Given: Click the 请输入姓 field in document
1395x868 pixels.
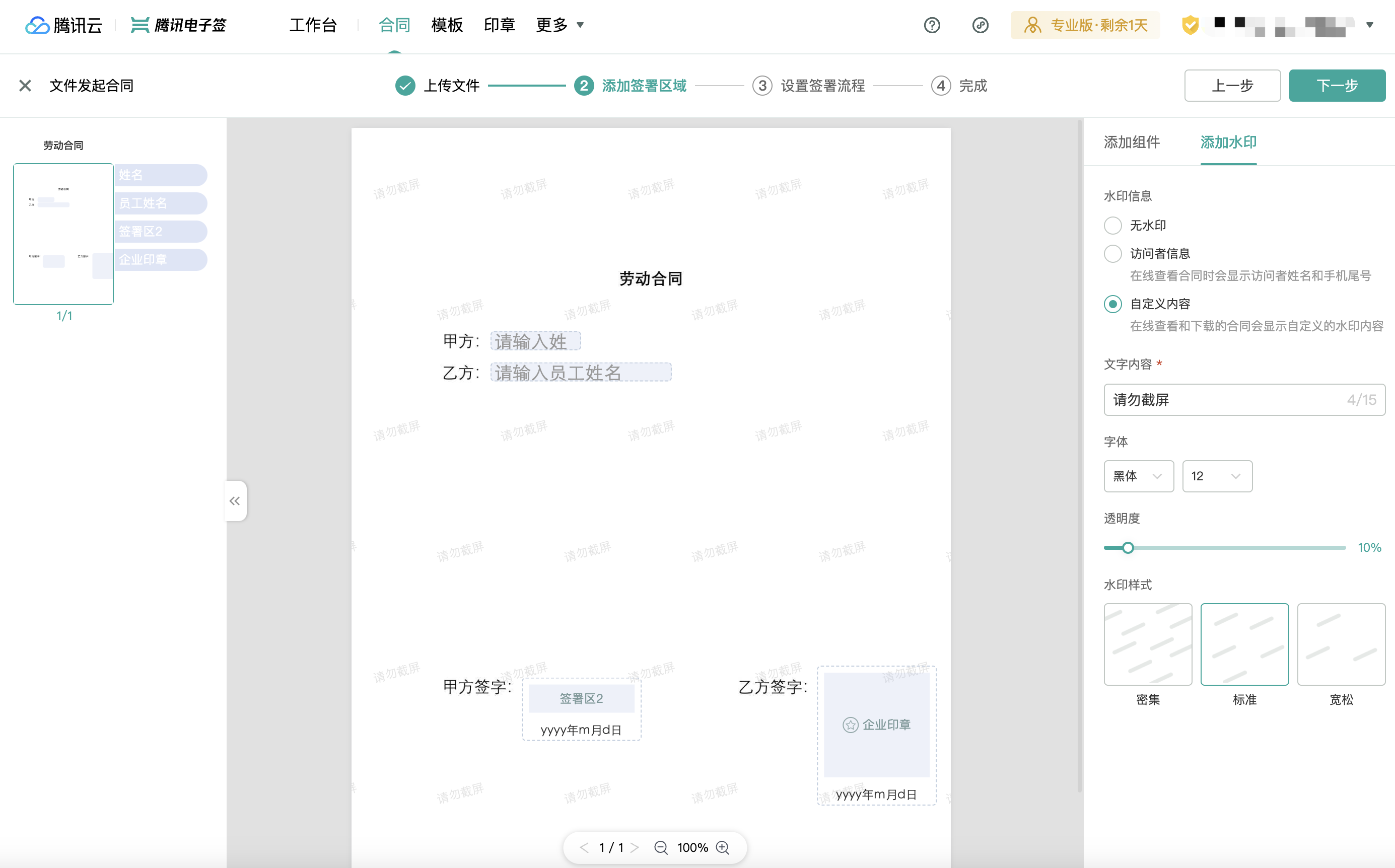Looking at the screenshot, I should click(535, 341).
